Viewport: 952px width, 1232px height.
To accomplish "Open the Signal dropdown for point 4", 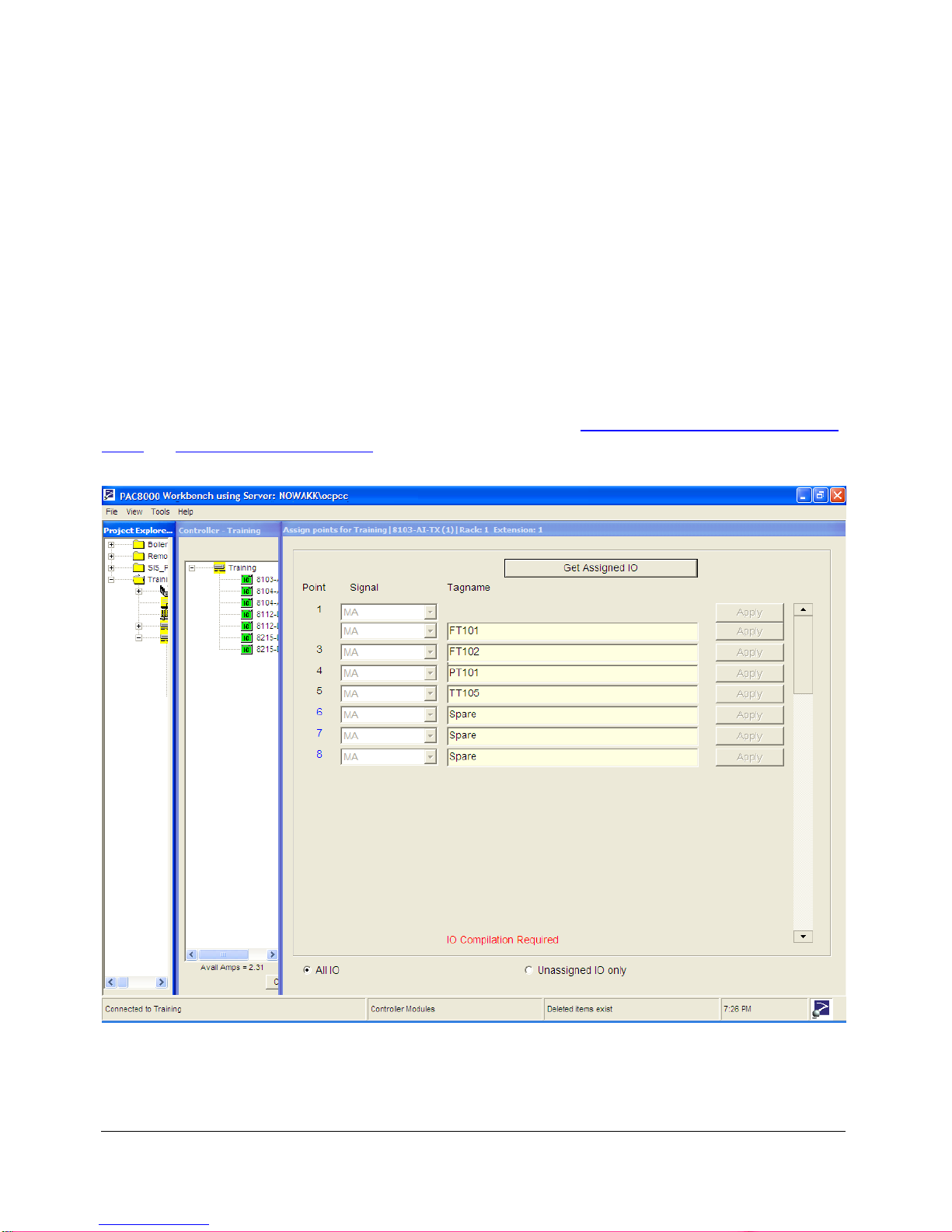I will click(430, 673).
